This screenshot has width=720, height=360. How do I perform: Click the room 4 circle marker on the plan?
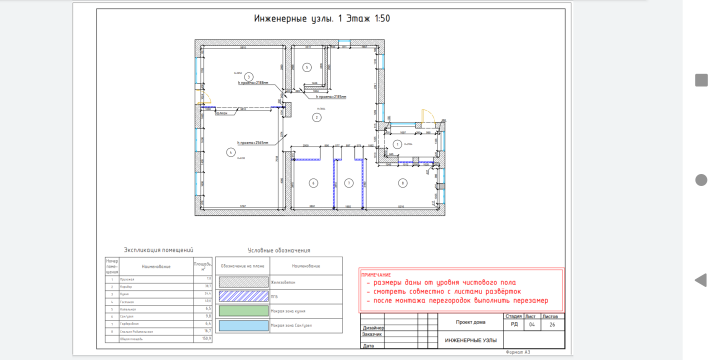coord(231,152)
